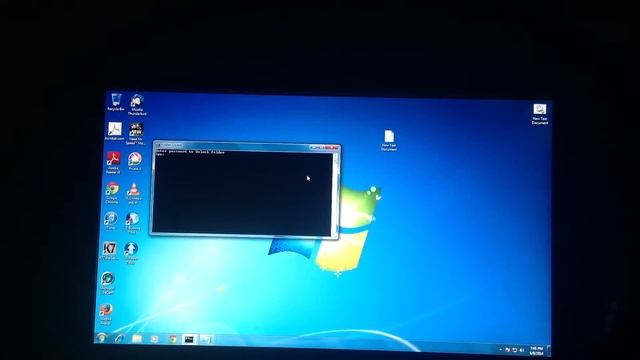Open the iTunes desktop shortcut

click(x=110, y=220)
